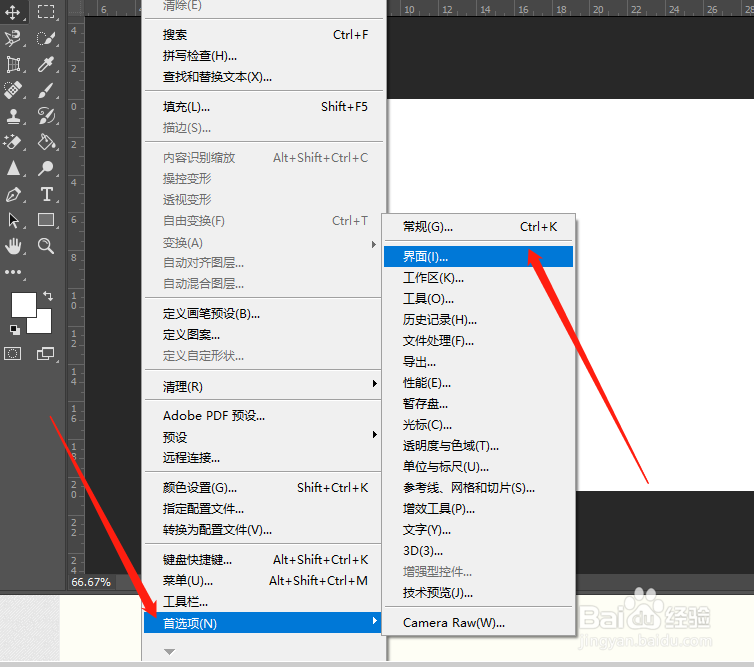
Task: Open 颜色设置(G)...
Action: click(263, 488)
